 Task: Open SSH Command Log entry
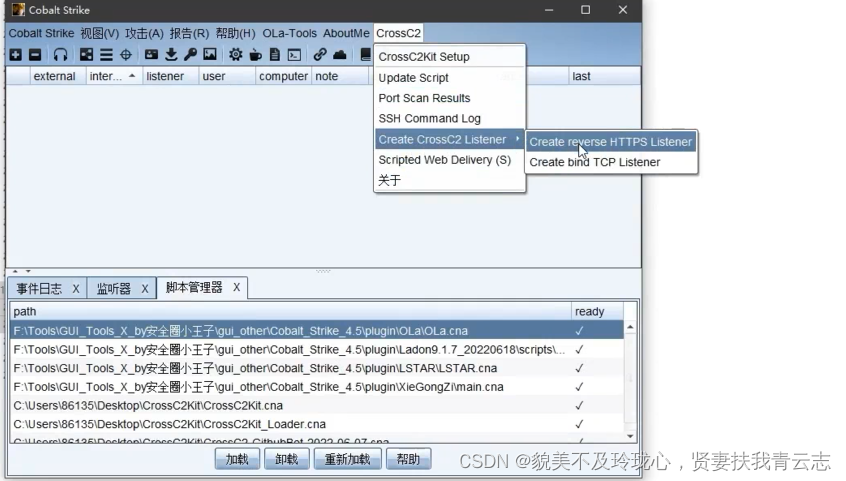(x=449, y=119)
